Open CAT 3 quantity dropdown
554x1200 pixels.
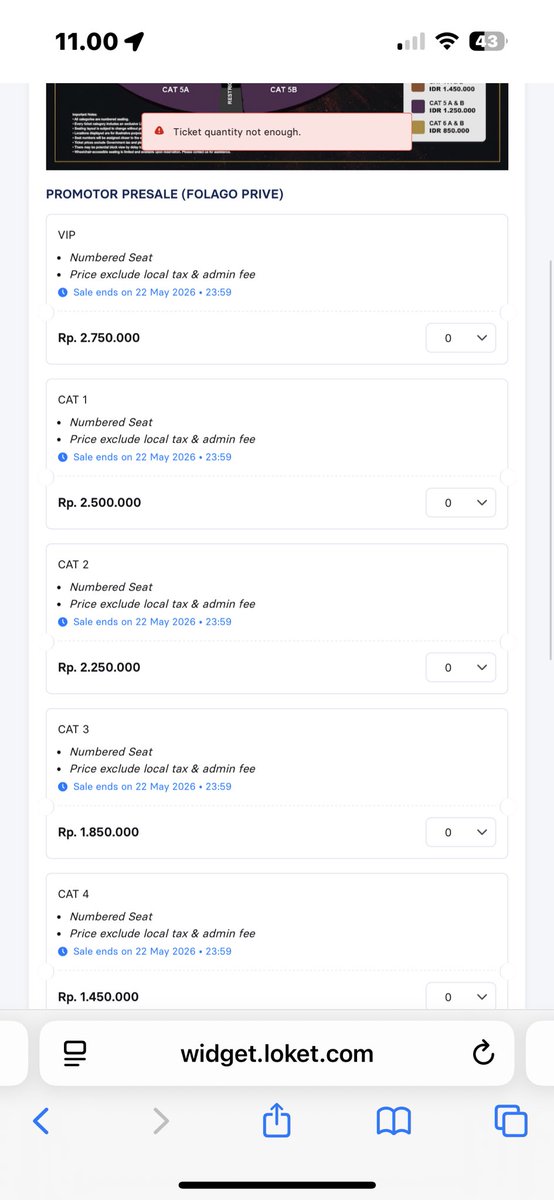461,833
